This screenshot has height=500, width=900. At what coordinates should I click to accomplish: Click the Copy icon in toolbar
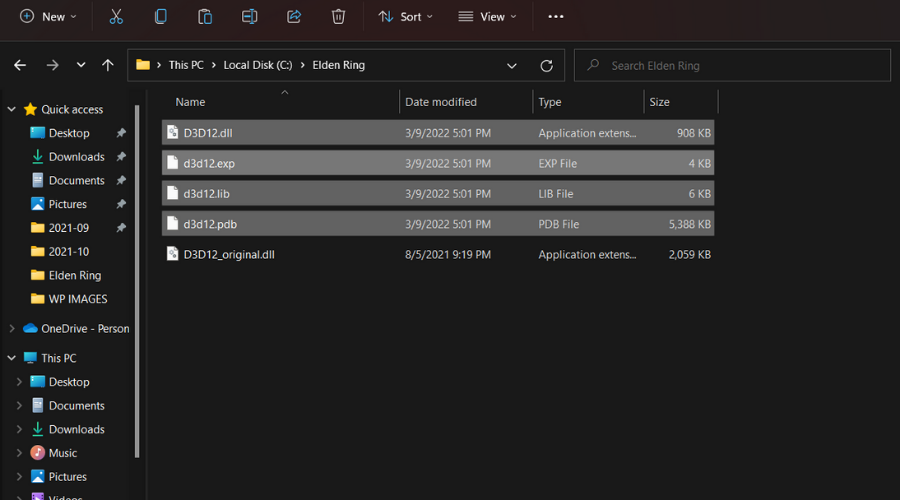tap(161, 17)
